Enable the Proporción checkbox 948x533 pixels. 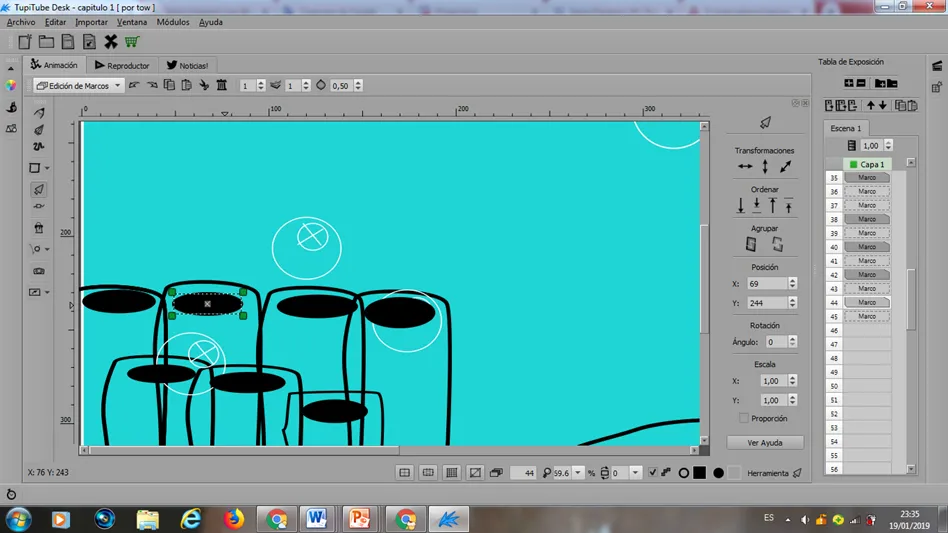pos(744,418)
